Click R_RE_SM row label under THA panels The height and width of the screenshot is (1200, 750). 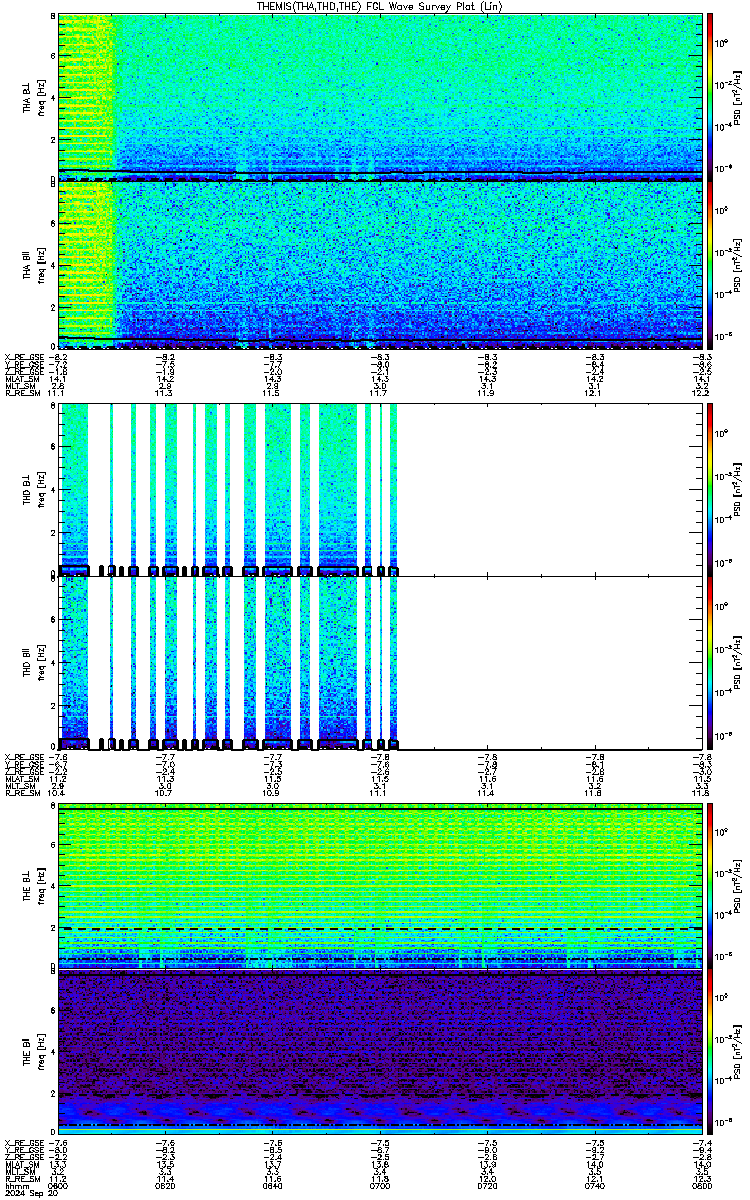[21, 393]
